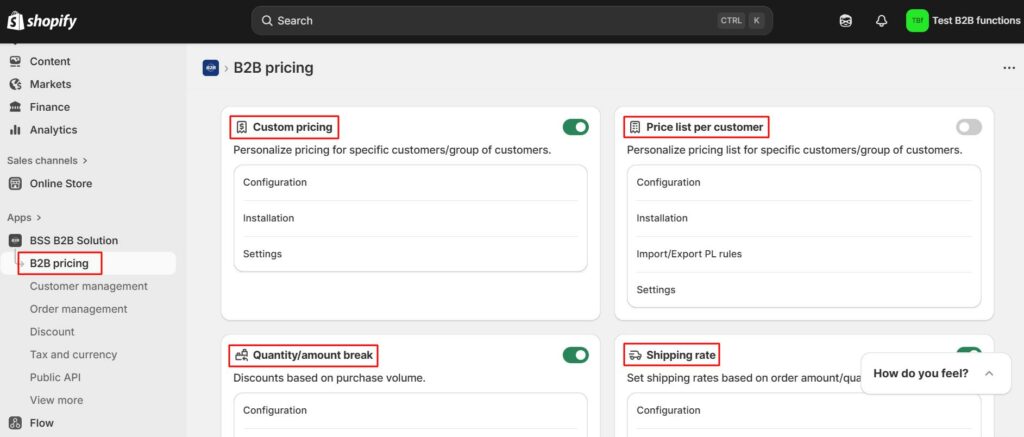1024x437 pixels.
Task: Open the notifications bell
Action: tap(881, 21)
